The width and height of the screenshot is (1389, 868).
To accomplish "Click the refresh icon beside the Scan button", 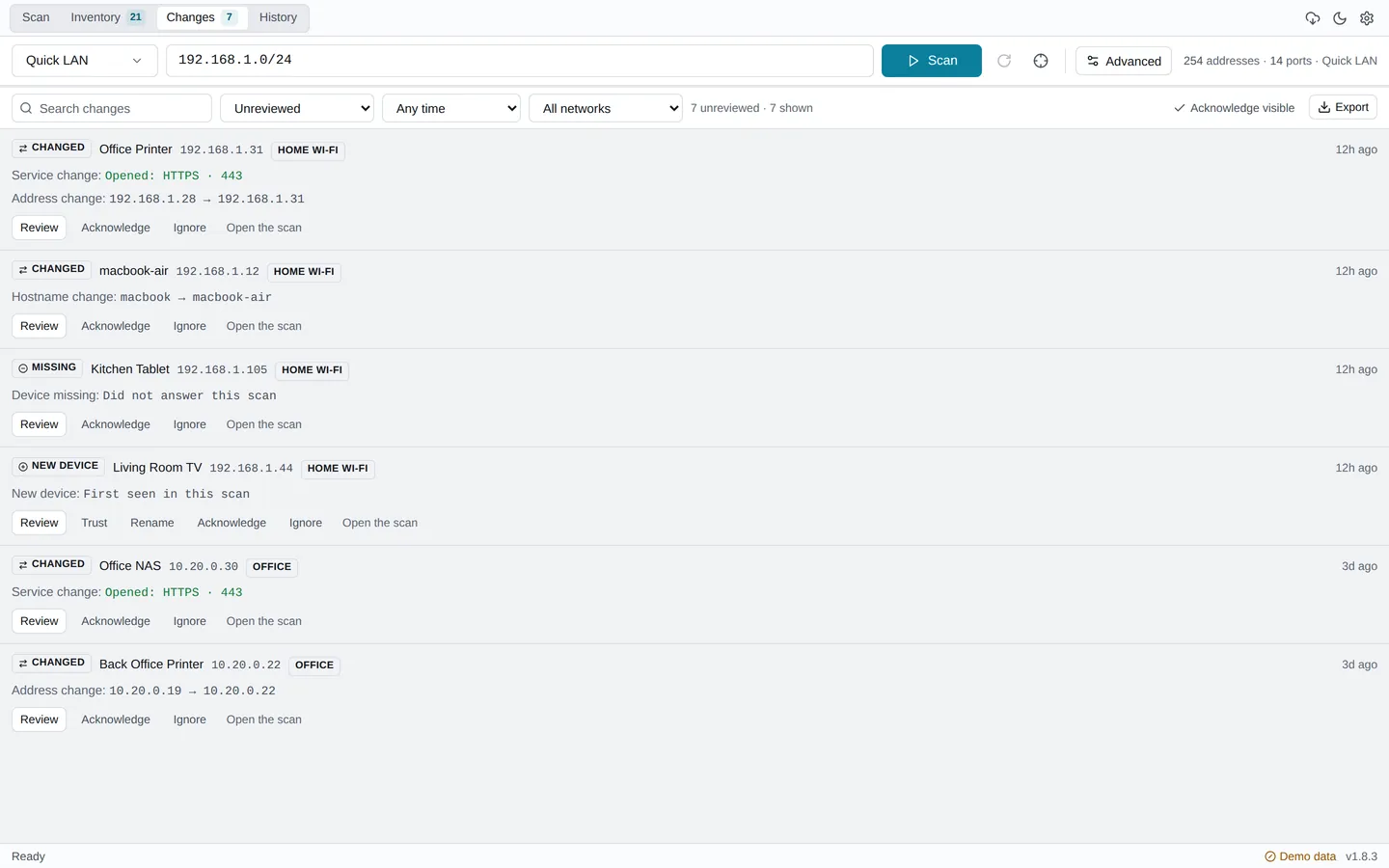I will 1004,61.
